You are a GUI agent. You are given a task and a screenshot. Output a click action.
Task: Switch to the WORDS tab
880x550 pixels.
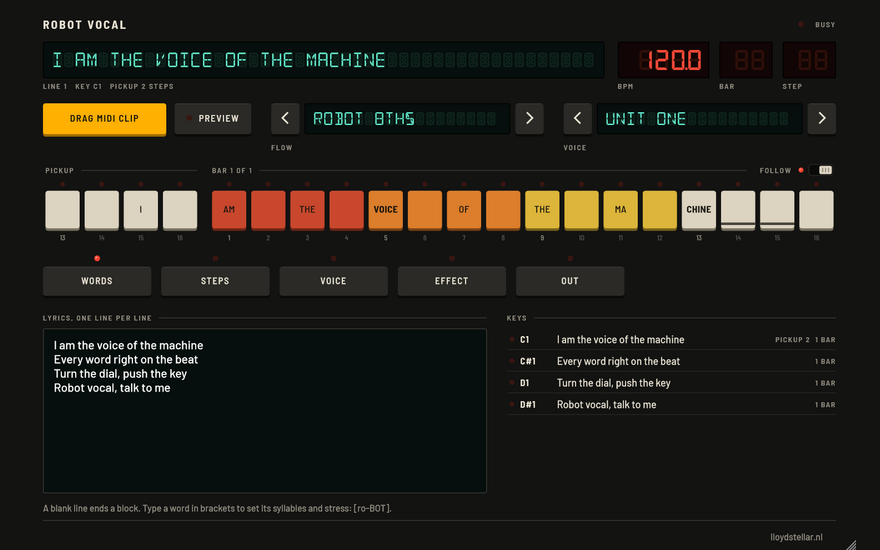(97, 281)
